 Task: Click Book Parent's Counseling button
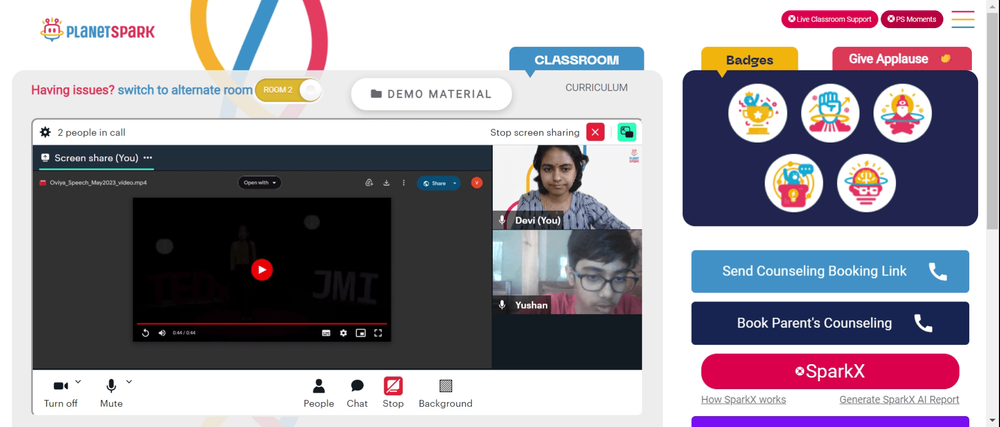[x=830, y=323]
